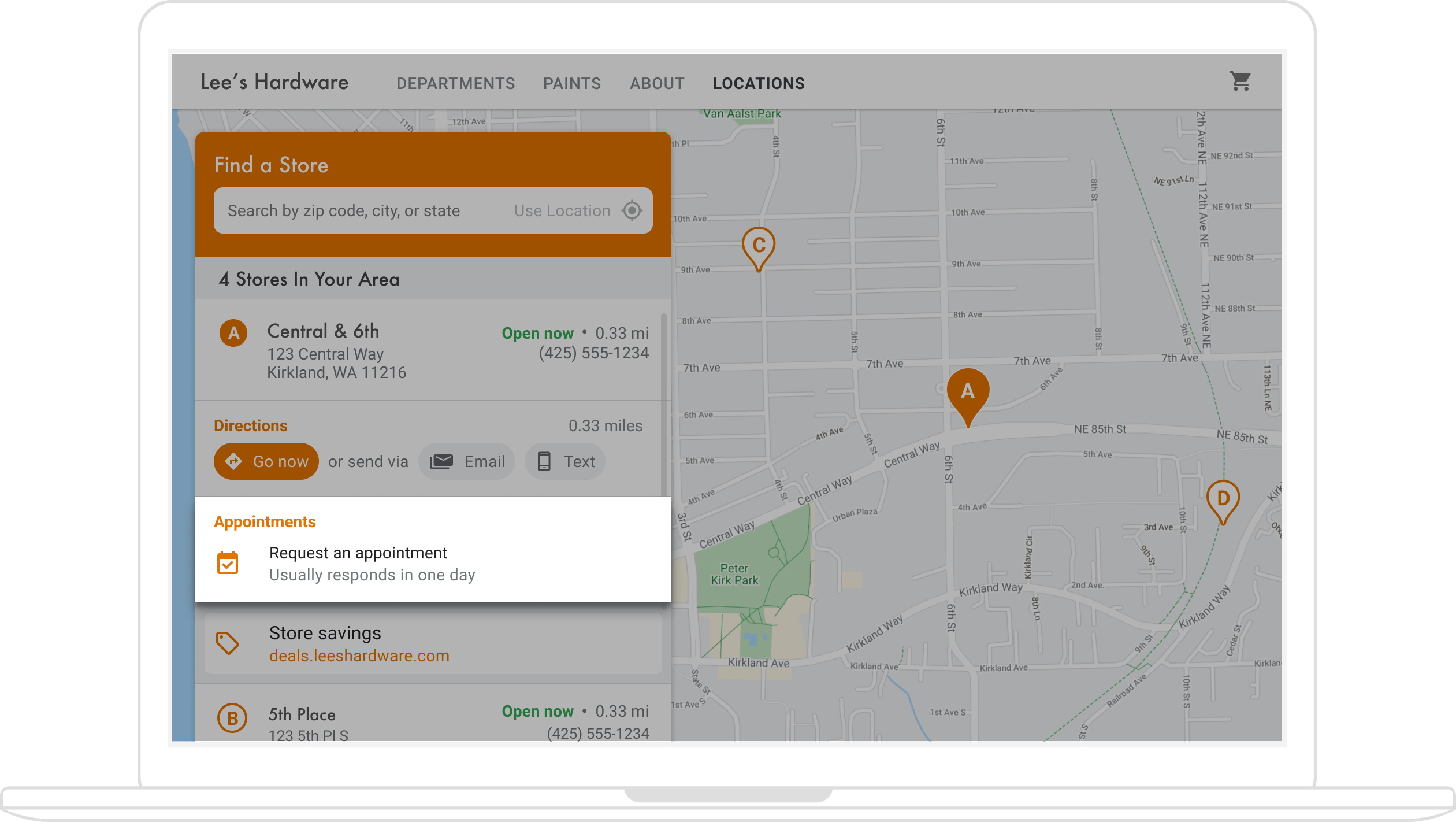Click Request an appointment

(358, 553)
